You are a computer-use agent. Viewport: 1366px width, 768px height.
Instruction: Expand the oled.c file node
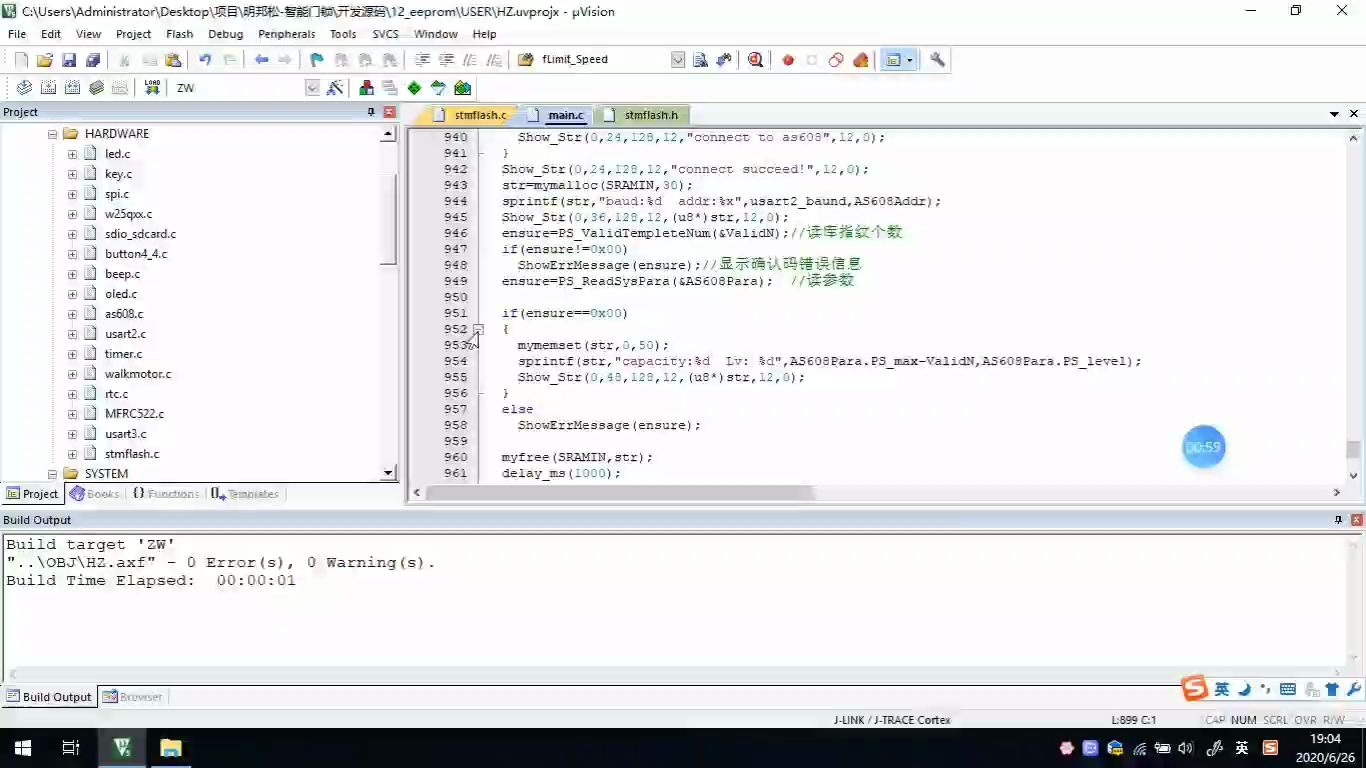72,294
